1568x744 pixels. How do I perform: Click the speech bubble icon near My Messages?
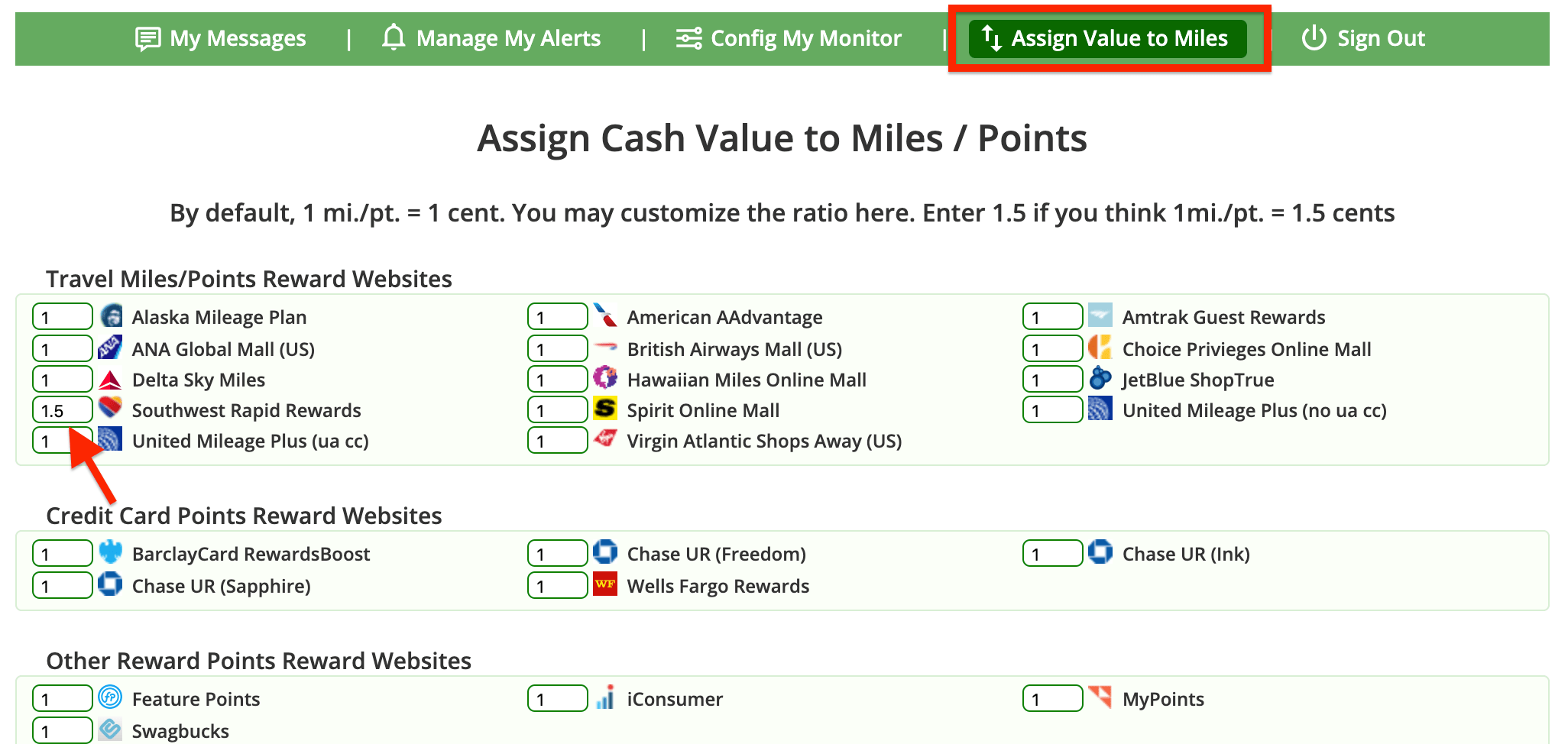(x=147, y=37)
